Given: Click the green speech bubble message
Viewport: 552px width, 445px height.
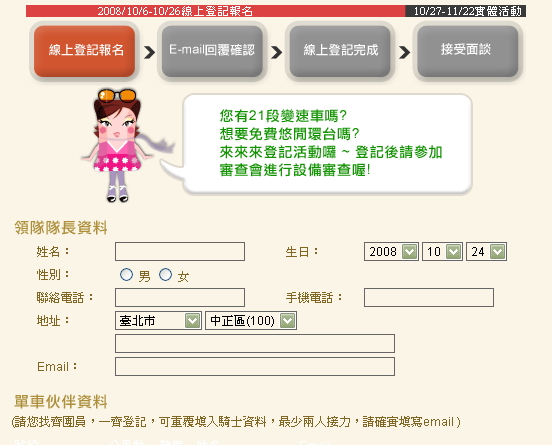Looking at the screenshot, I should [x=331, y=143].
